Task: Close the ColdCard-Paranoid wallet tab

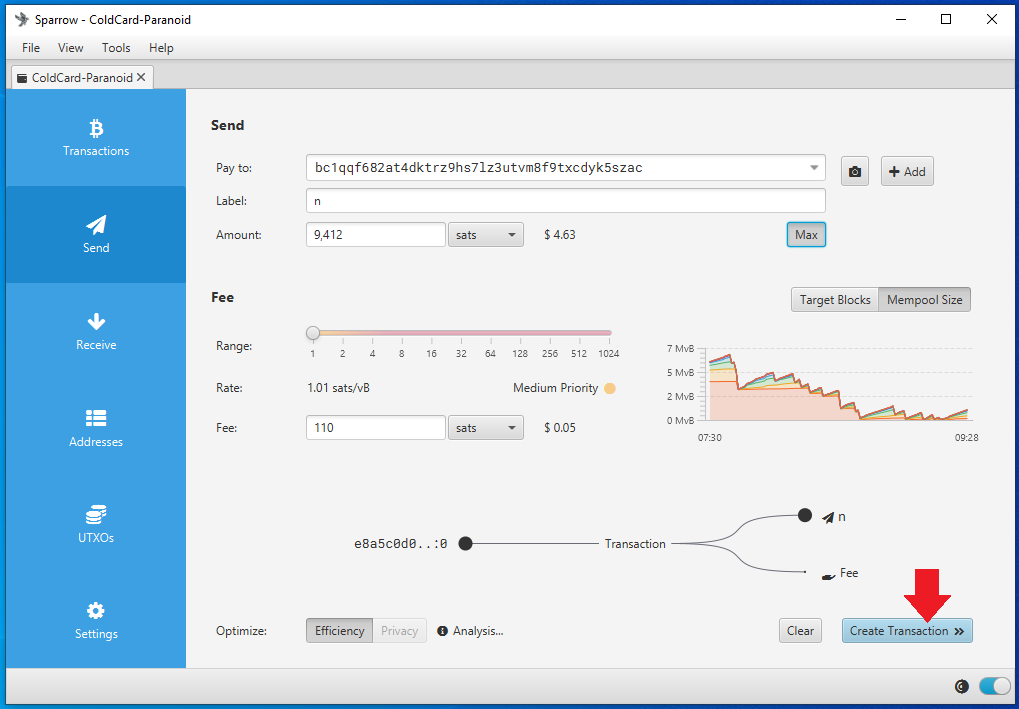Action: click(141, 77)
